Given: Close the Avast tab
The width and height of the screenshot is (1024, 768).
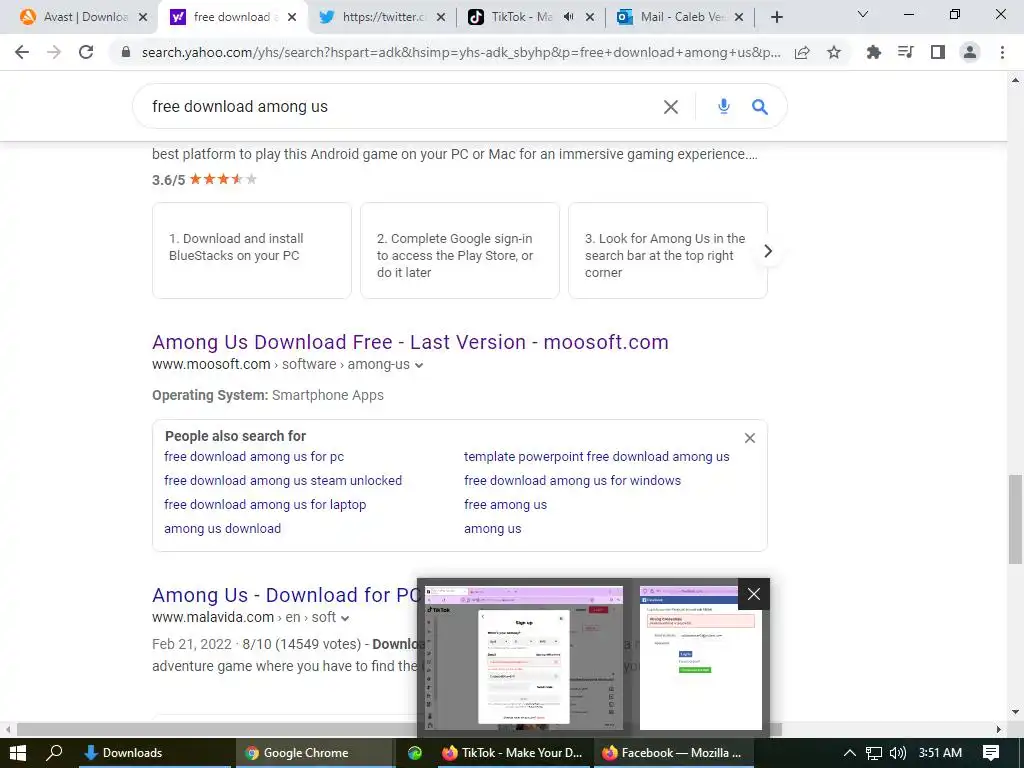Looking at the screenshot, I should point(143,18).
